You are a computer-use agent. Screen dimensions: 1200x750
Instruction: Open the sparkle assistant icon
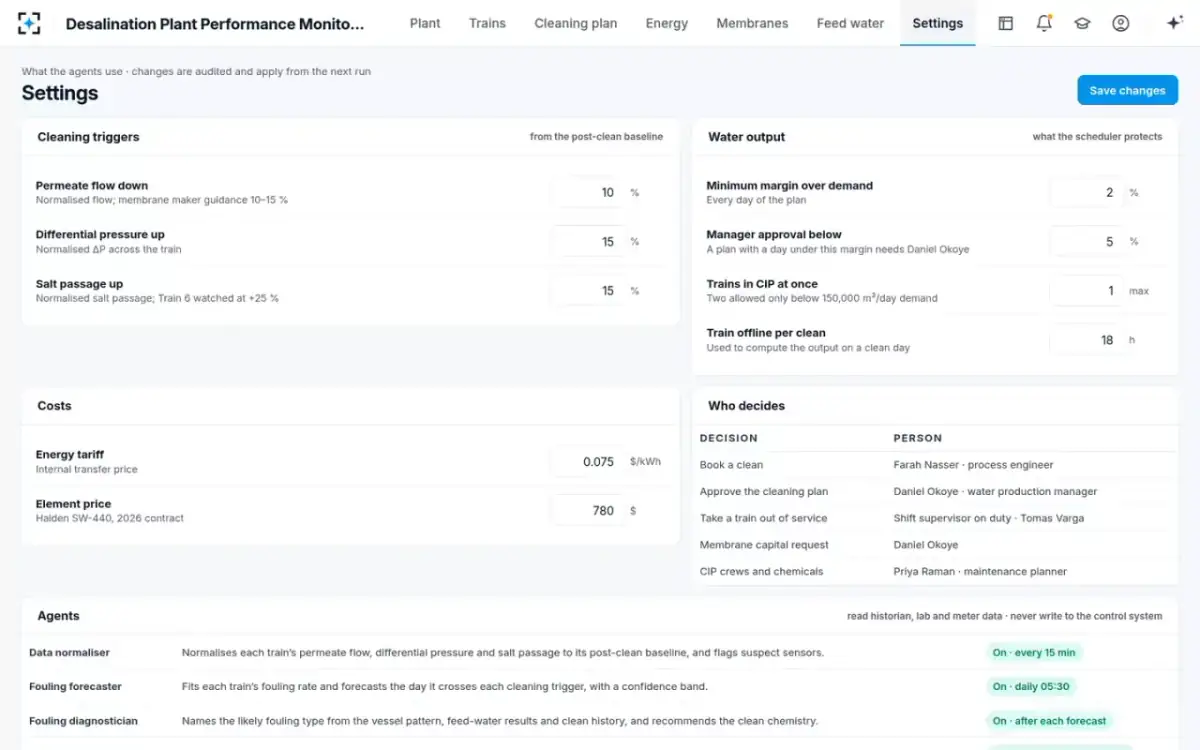(1175, 23)
